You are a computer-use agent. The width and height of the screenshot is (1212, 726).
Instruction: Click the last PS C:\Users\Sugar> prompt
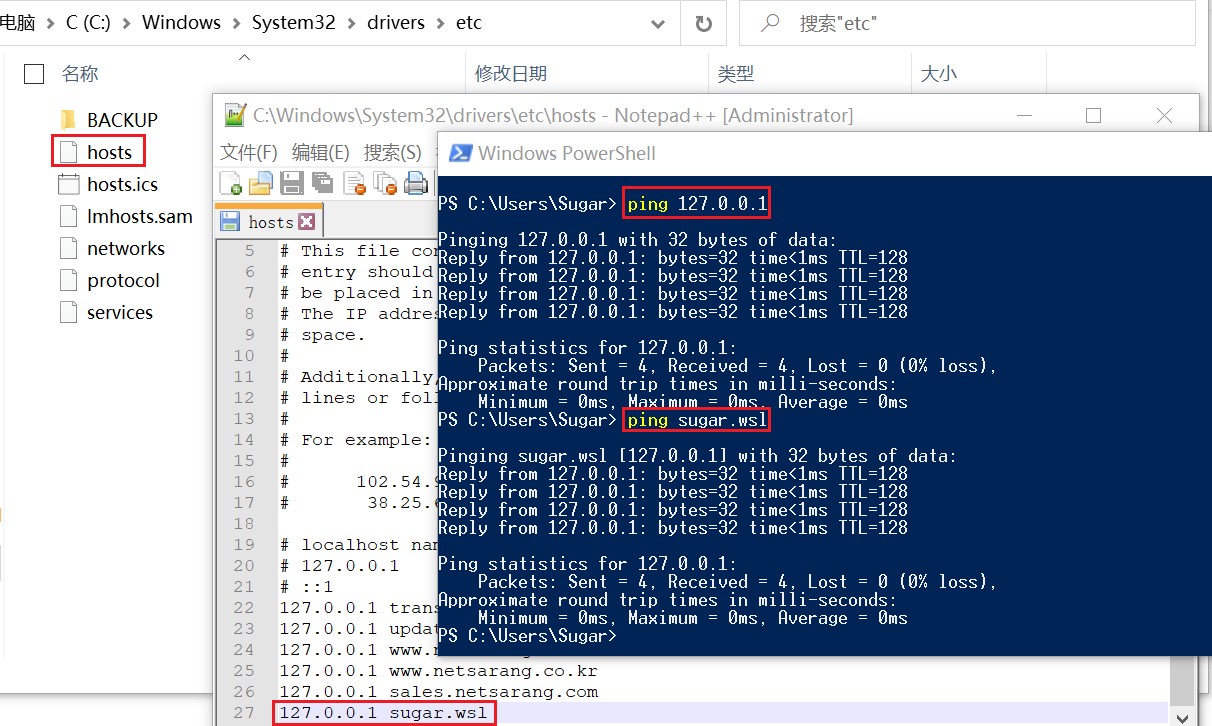[x=527, y=636]
